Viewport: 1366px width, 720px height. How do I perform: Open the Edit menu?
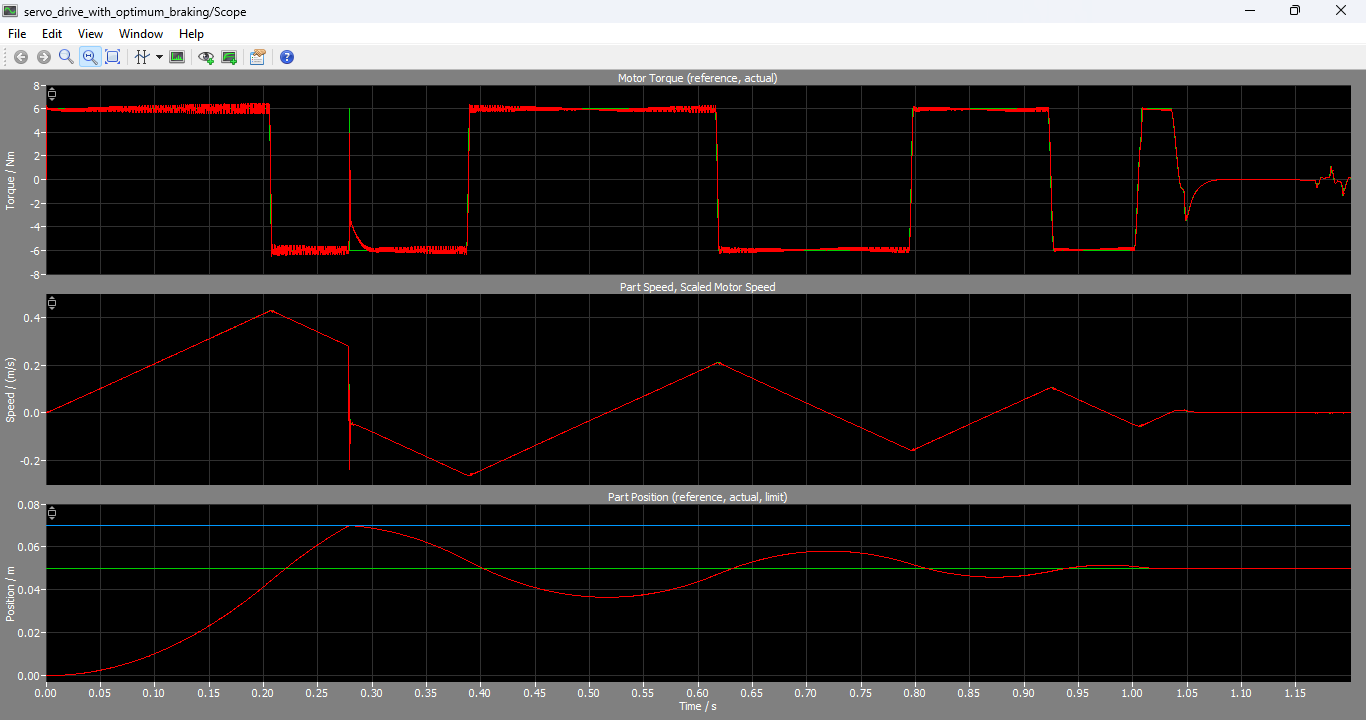(52, 34)
